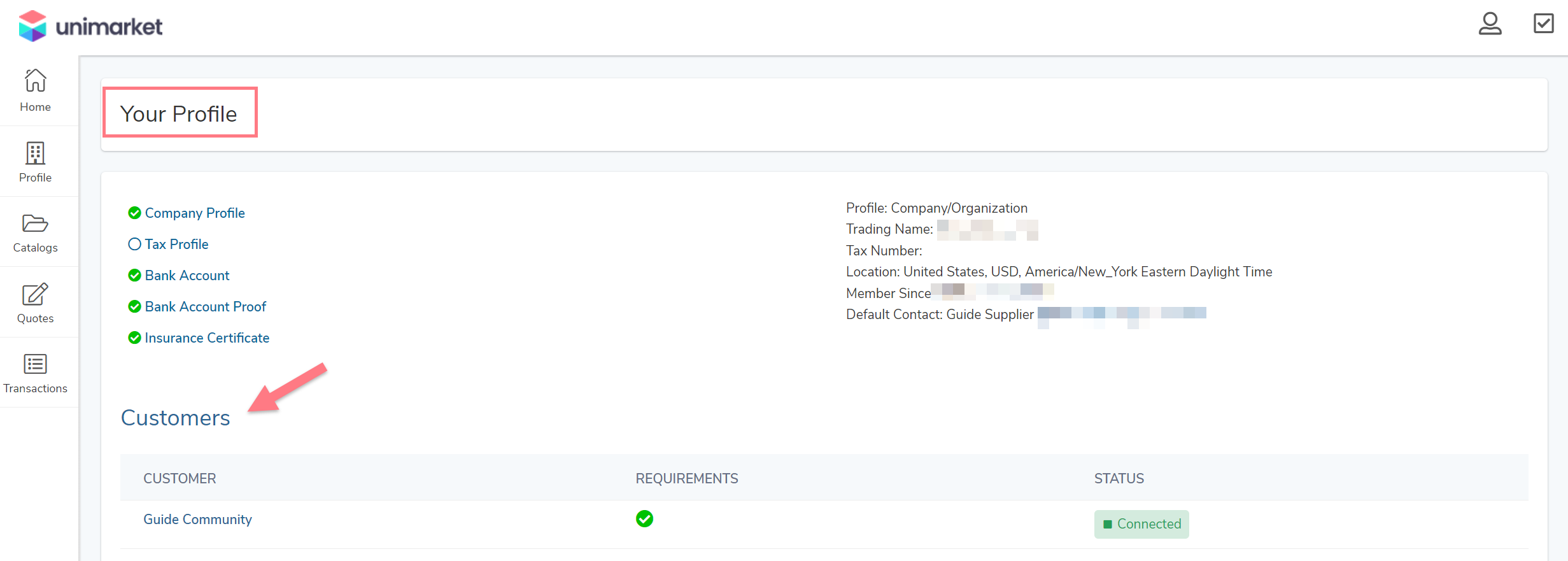Click the Unimarket logo
1568x561 pixels.
[x=90, y=26]
